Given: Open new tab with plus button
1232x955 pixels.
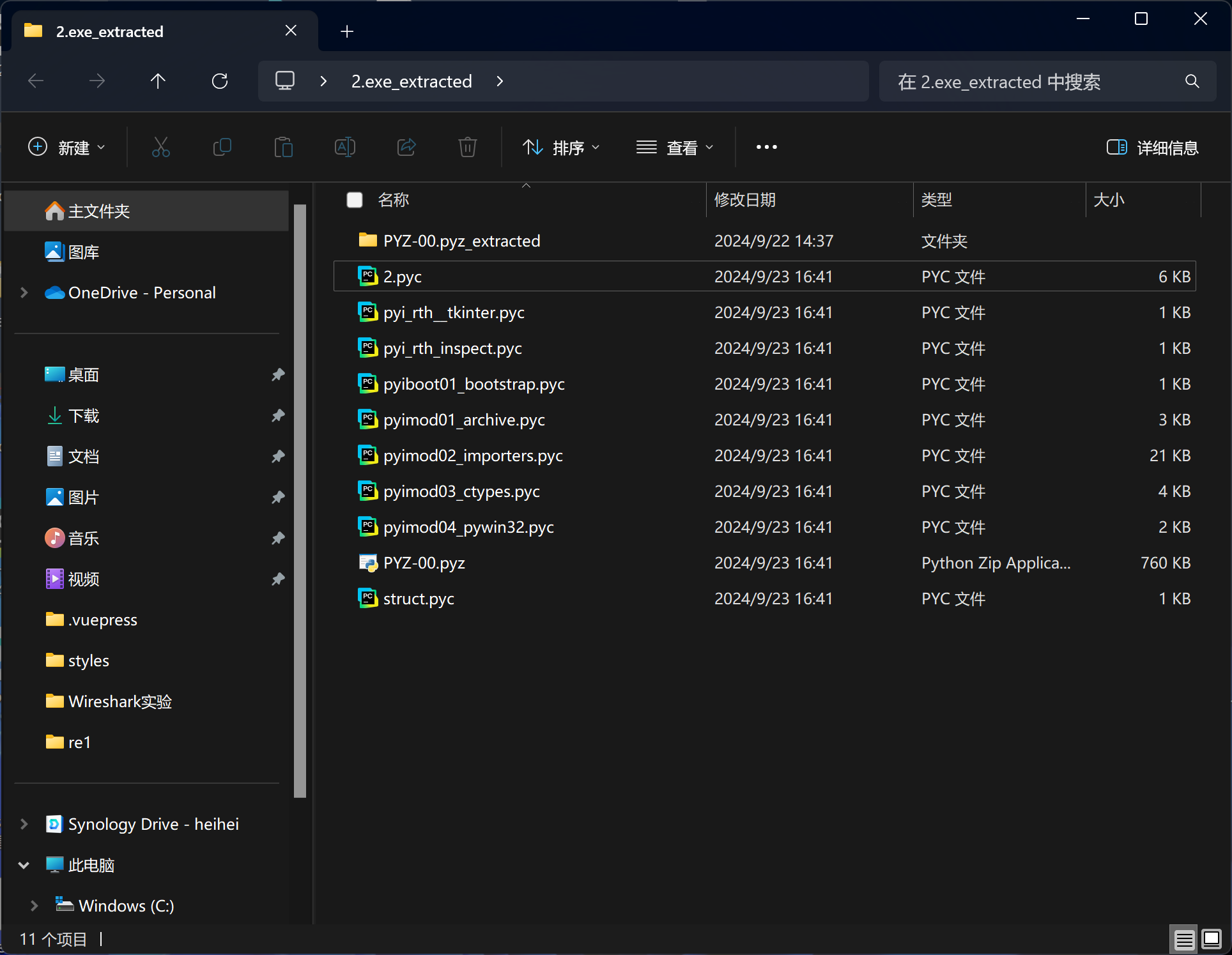Looking at the screenshot, I should coord(347,31).
